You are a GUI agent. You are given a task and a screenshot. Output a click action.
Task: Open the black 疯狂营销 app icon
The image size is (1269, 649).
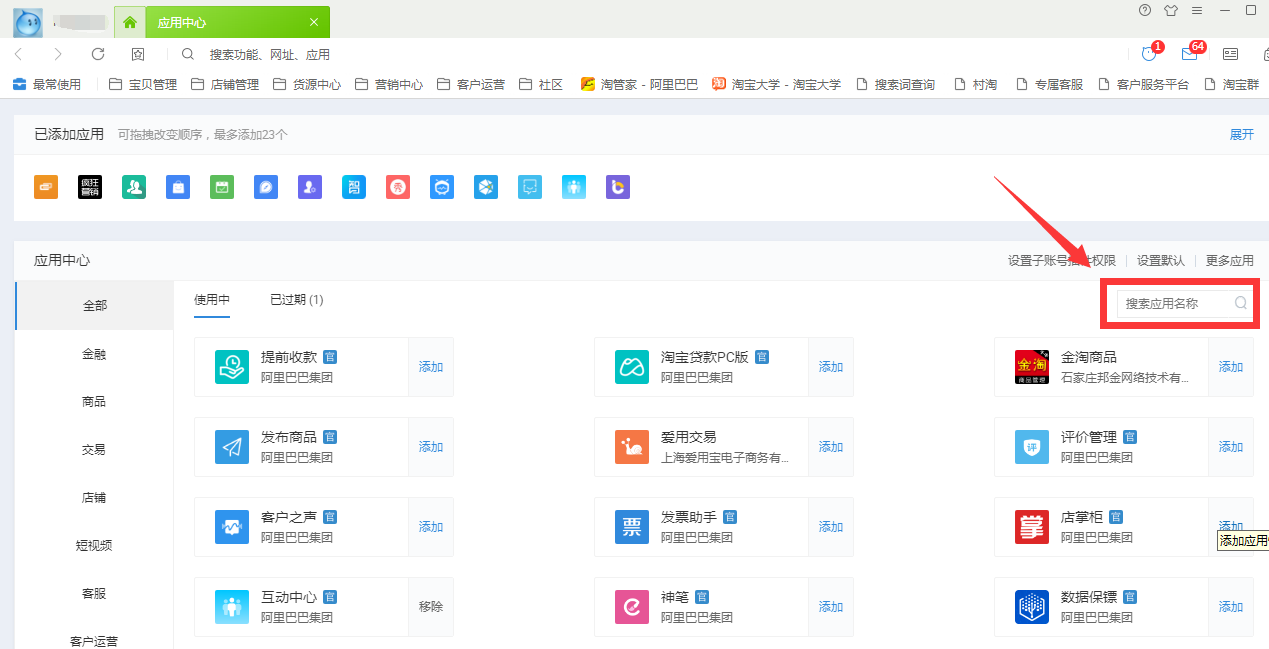(90, 187)
